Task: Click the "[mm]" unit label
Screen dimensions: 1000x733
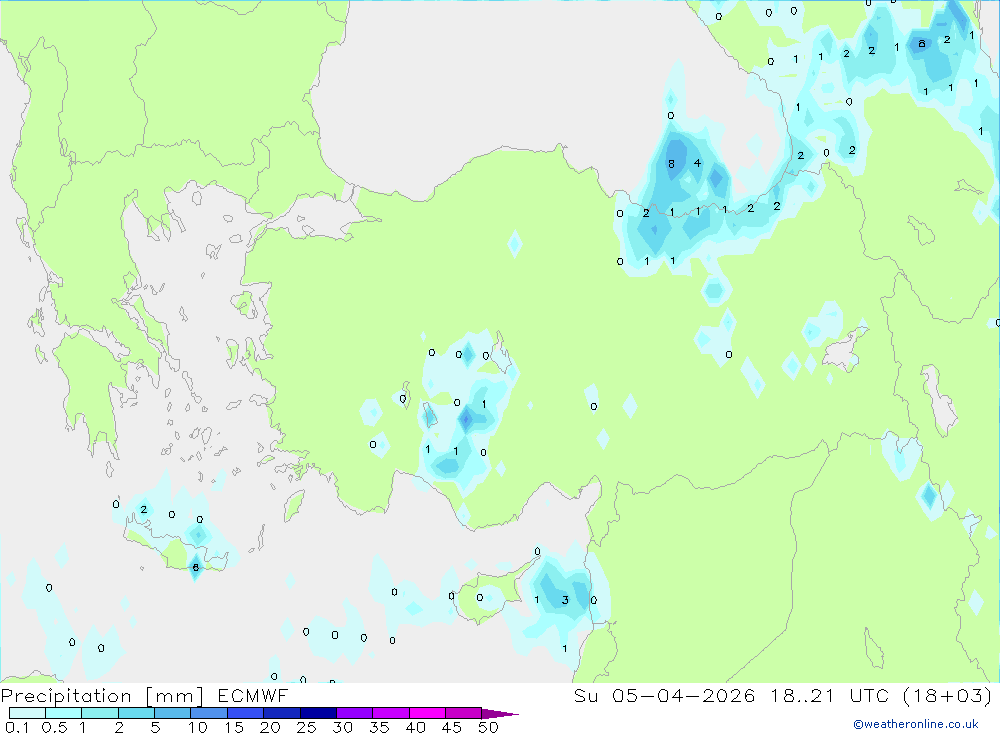Action: point(174,696)
